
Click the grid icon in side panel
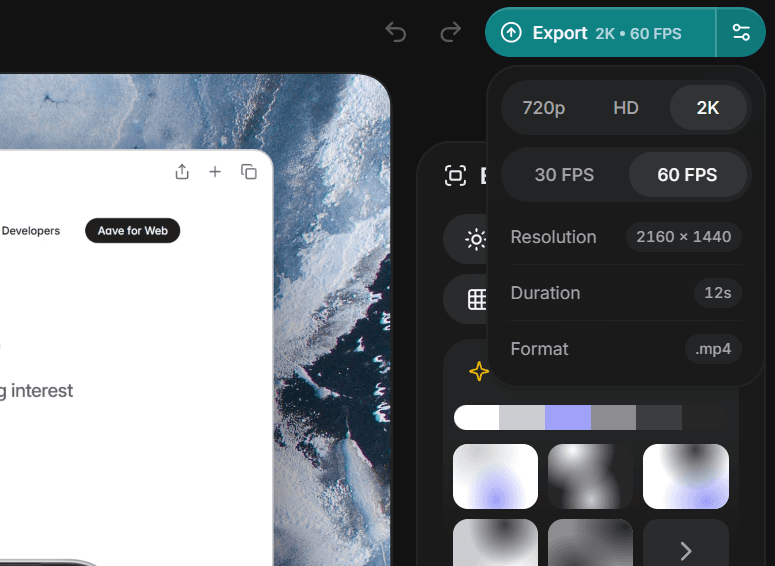click(x=477, y=299)
